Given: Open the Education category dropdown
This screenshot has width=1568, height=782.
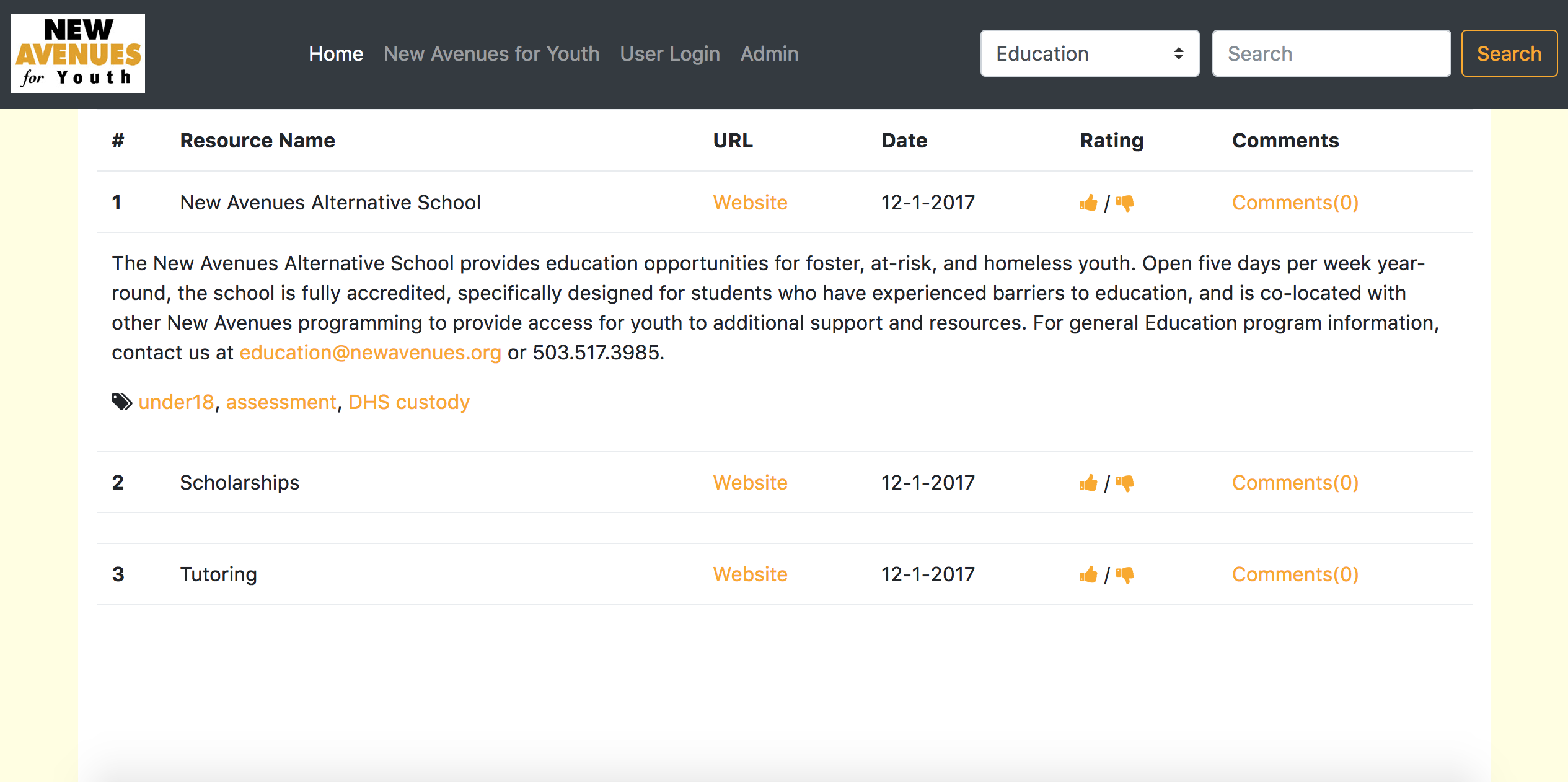Looking at the screenshot, I should [1089, 54].
